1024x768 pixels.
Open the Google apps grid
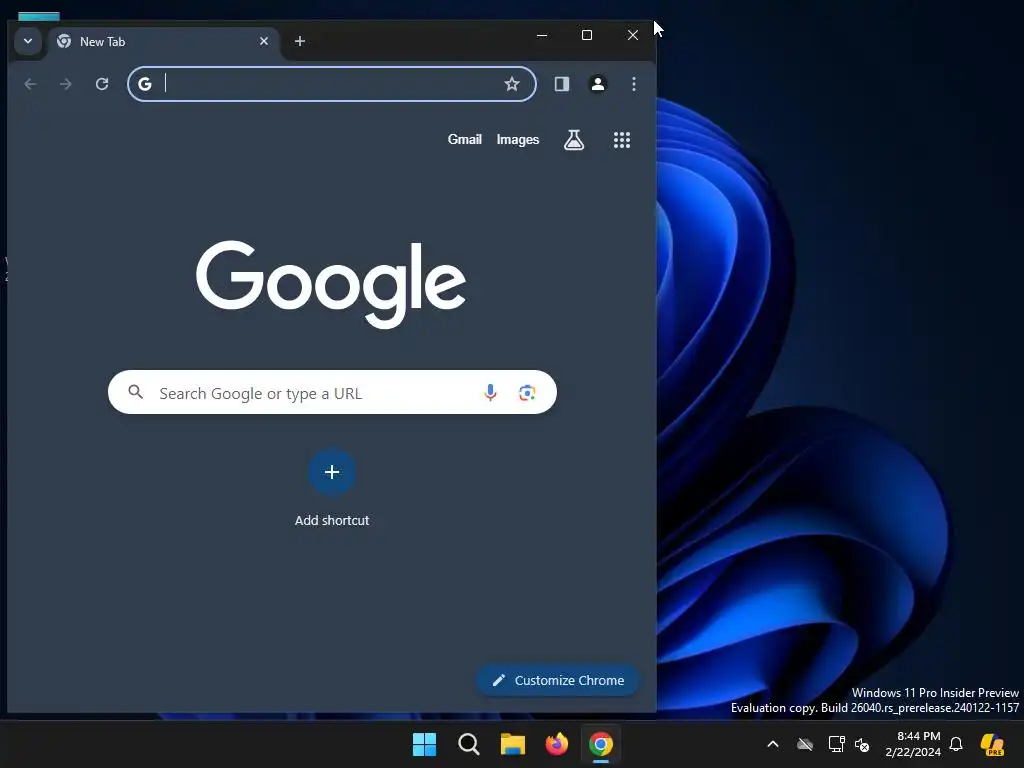pos(622,140)
